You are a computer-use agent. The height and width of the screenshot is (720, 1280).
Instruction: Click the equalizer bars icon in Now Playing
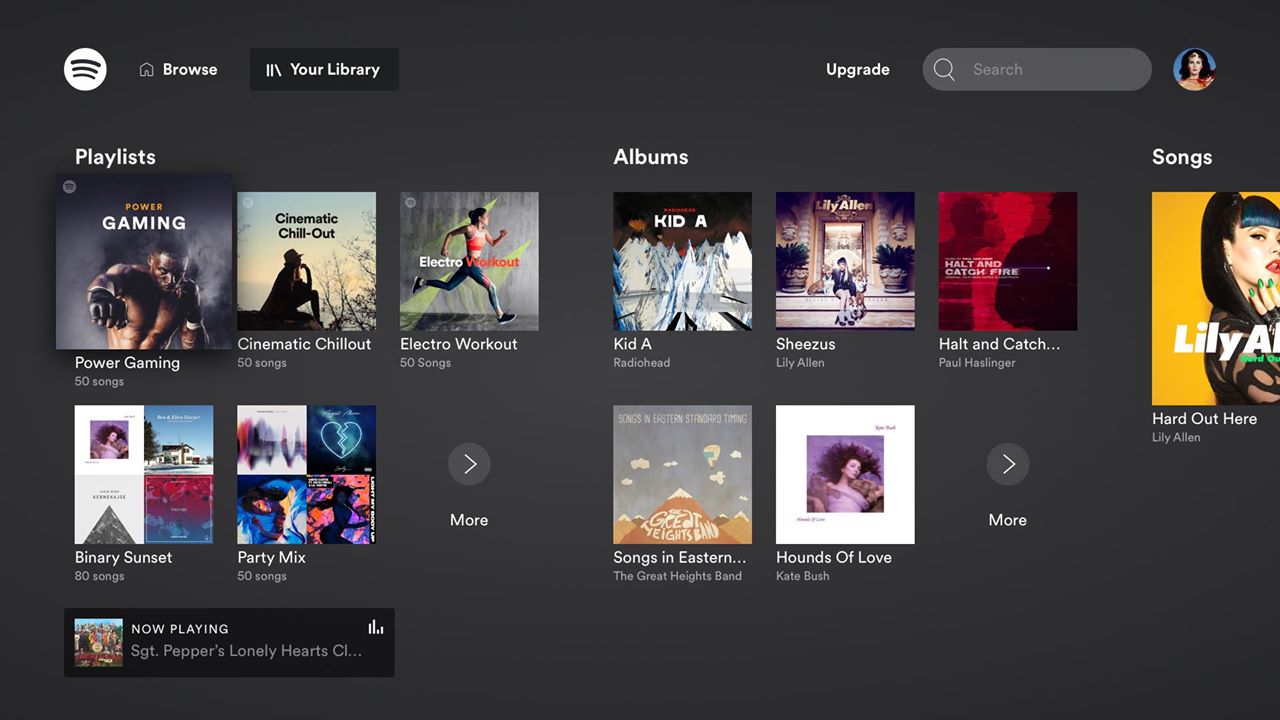(376, 627)
